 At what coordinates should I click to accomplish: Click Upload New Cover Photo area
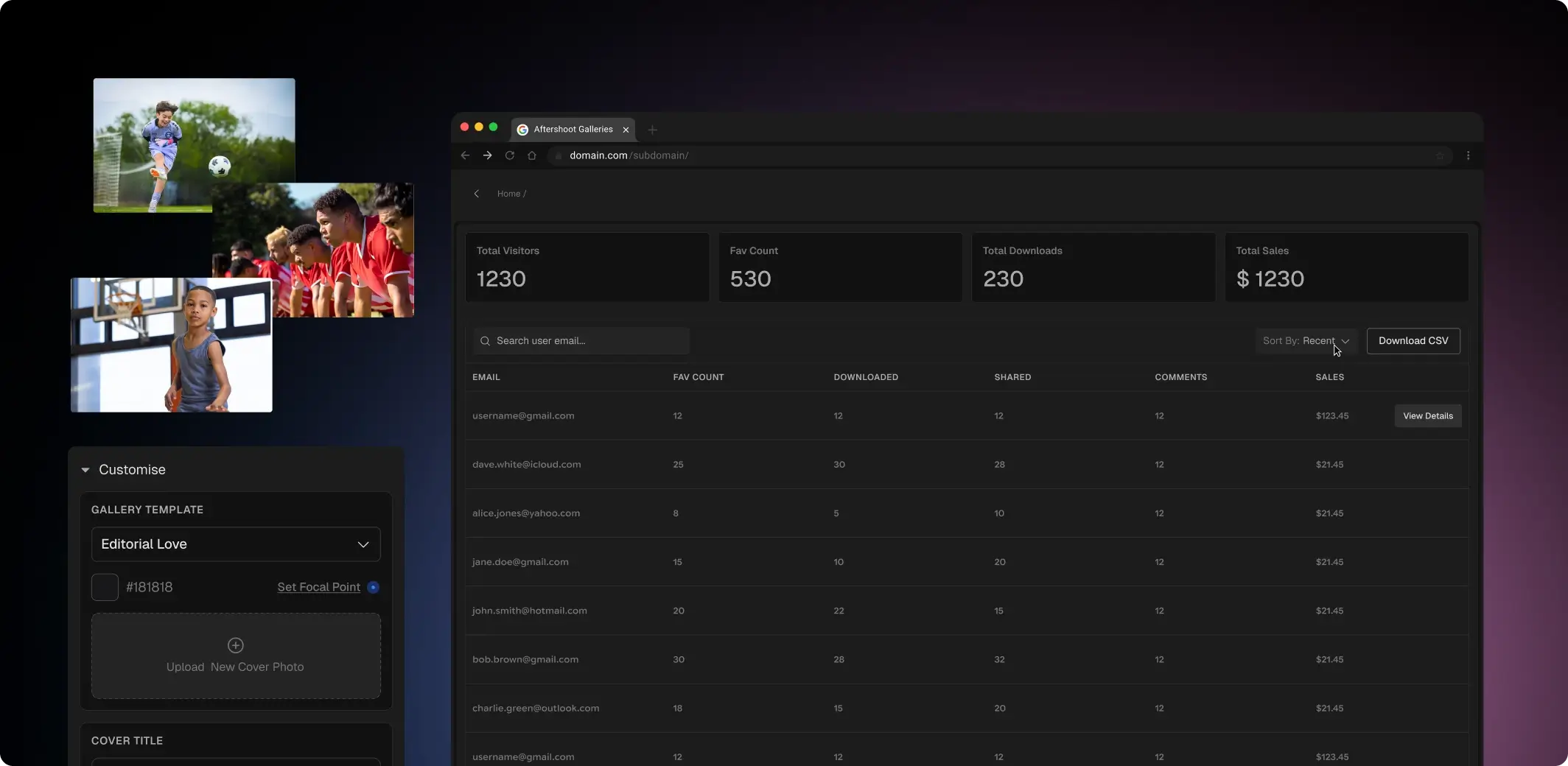point(236,656)
